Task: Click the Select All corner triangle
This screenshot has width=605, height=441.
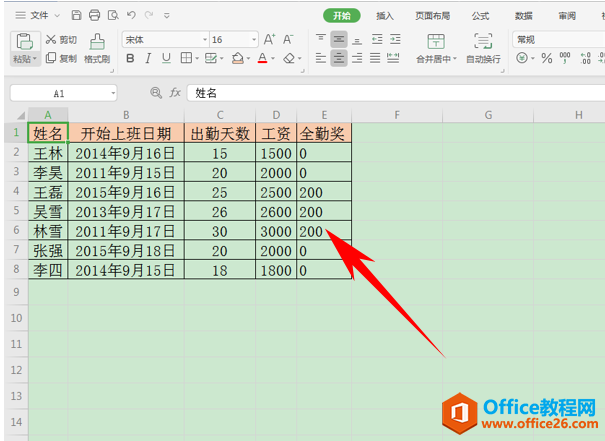Action: point(21,115)
